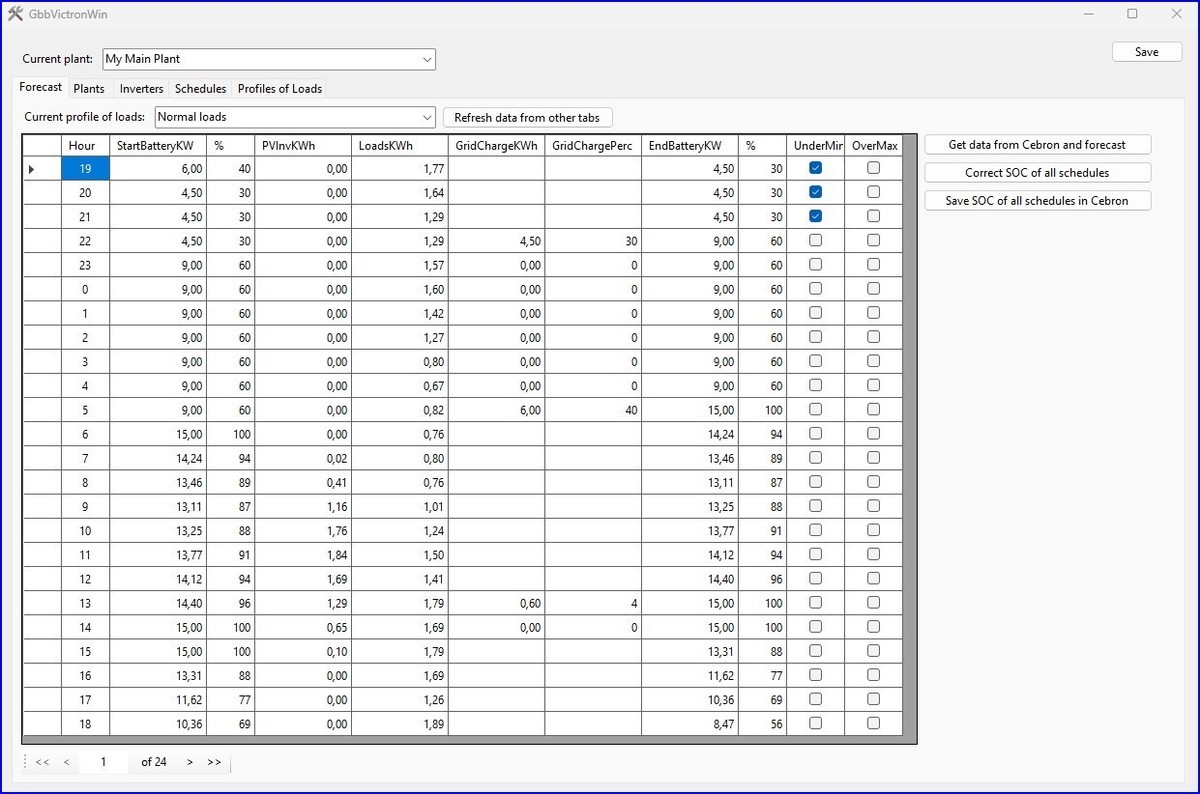Image resolution: width=1200 pixels, height=794 pixels.
Task: Click the page number input field
Action: pos(103,762)
